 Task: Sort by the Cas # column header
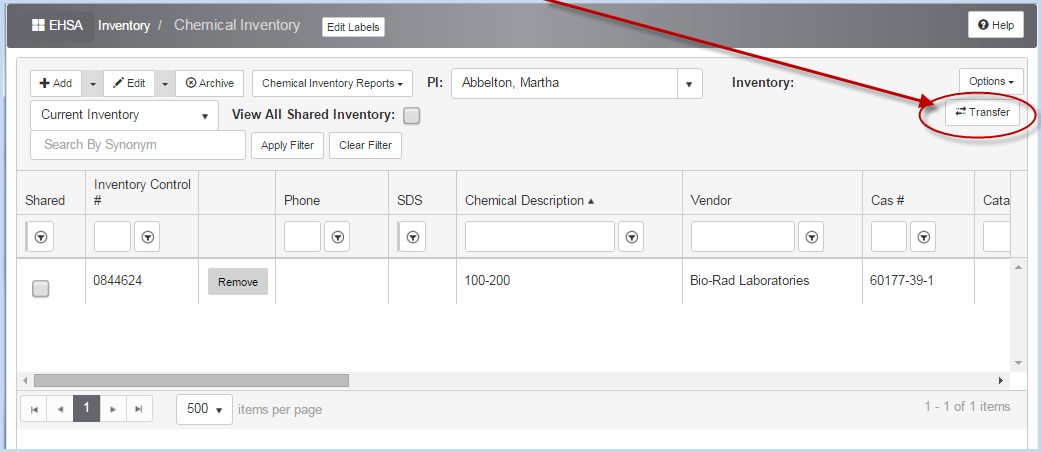pos(887,200)
